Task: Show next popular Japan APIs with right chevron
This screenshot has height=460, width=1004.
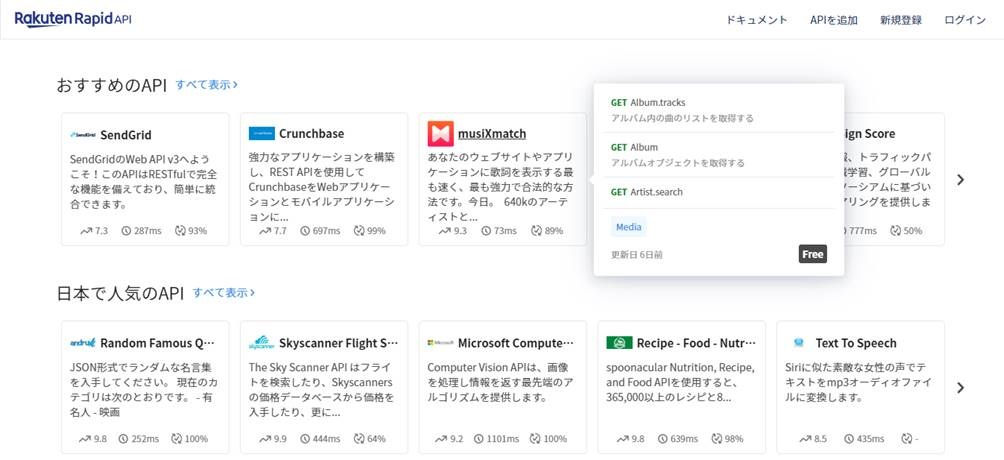Action: 960,388
